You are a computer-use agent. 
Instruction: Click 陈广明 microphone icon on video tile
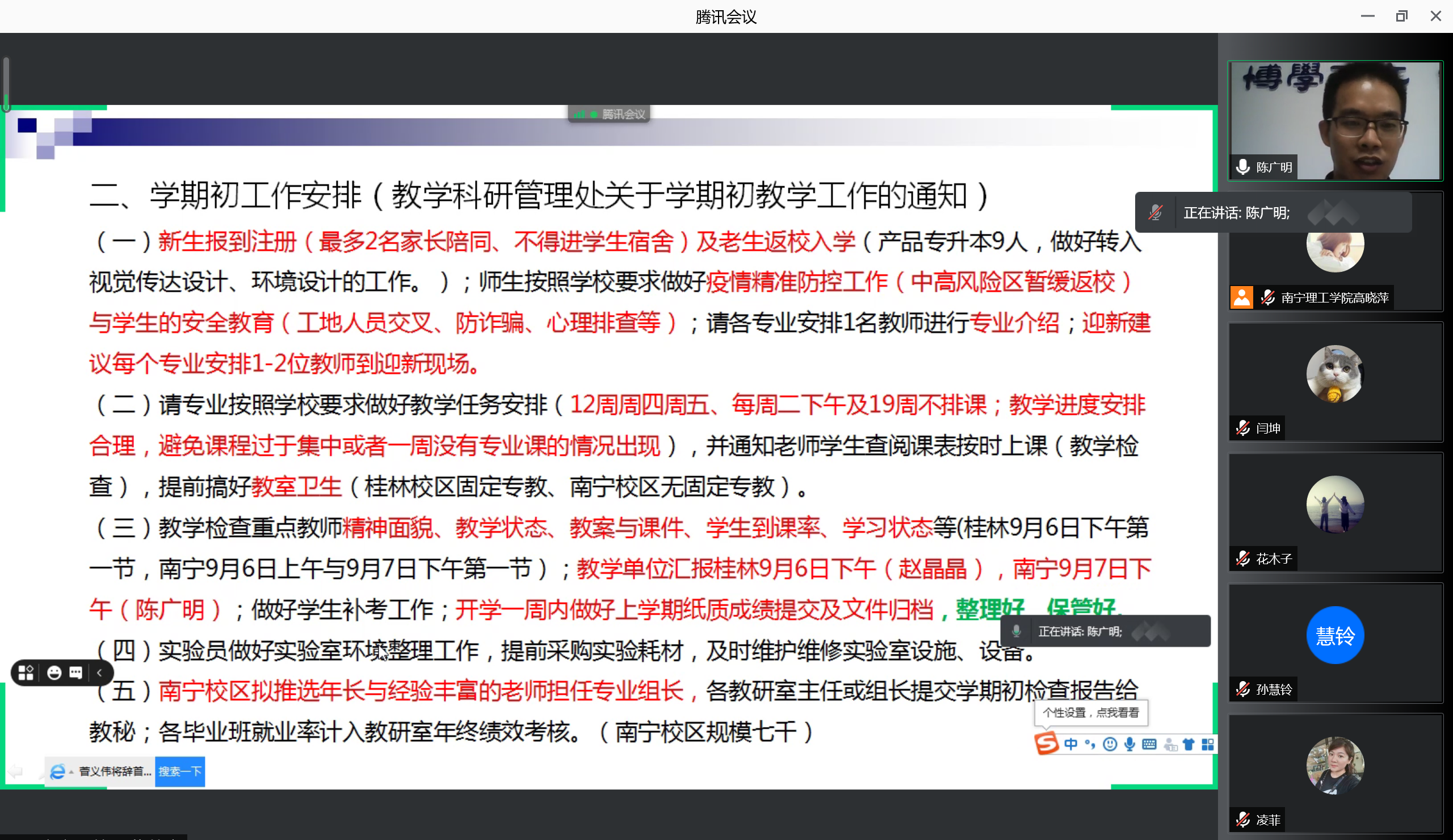(x=1243, y=167)
